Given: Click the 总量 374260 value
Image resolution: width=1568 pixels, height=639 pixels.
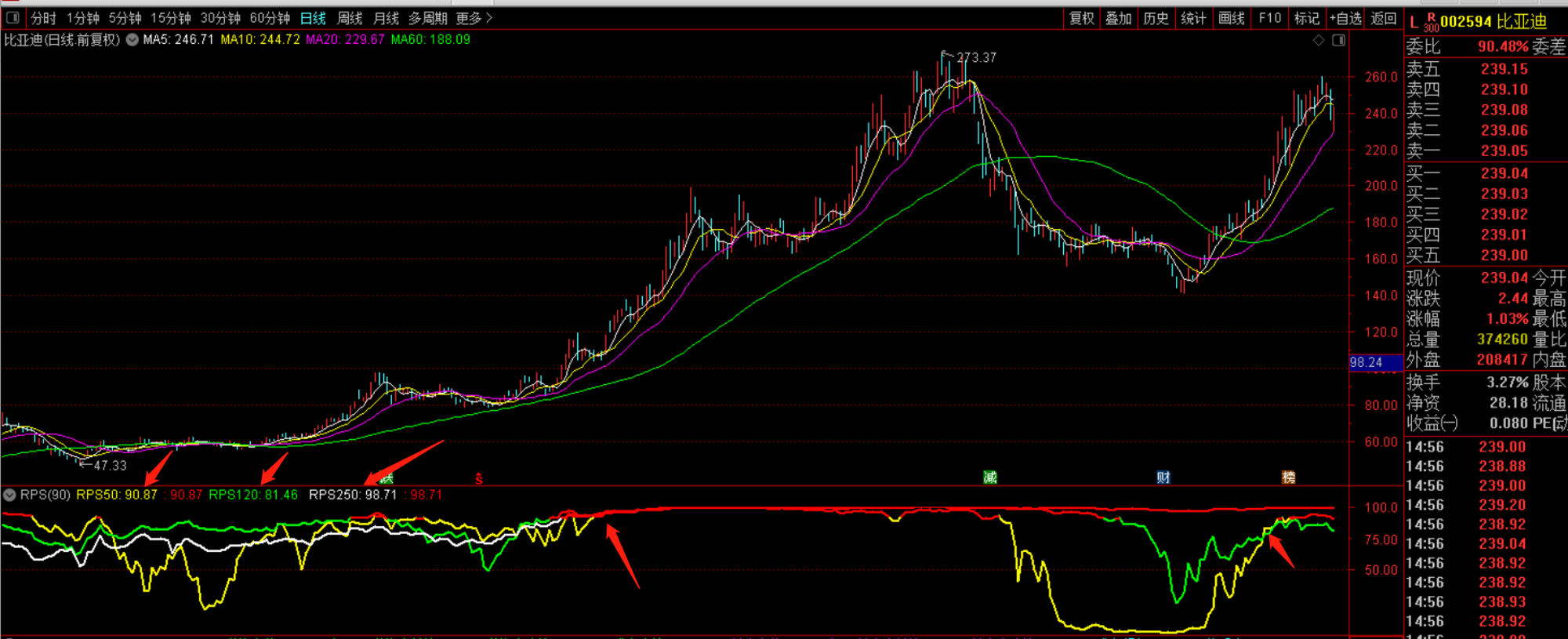Looking at the screenshot, I should 1503,339.
